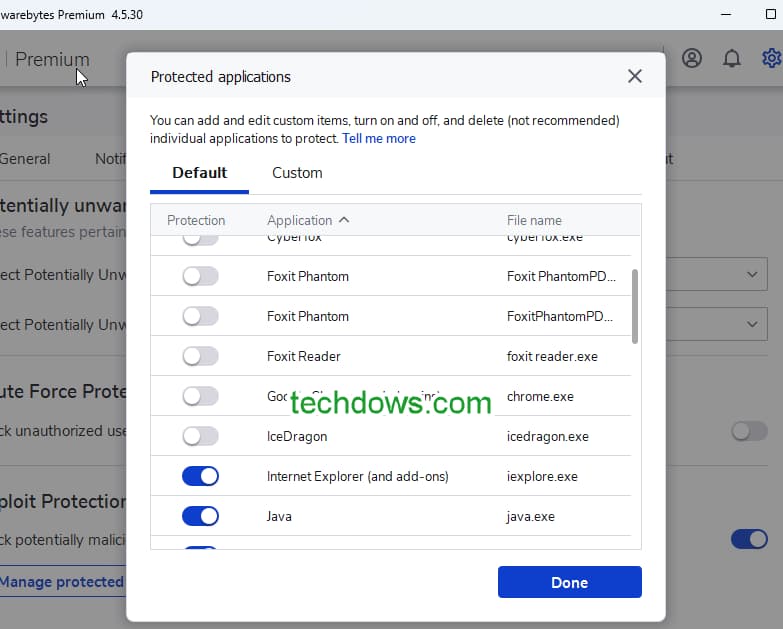Image resolution: width=783 pixels, height=629 pixels.
Task: Open the settings gear icon
Action: 772,58
